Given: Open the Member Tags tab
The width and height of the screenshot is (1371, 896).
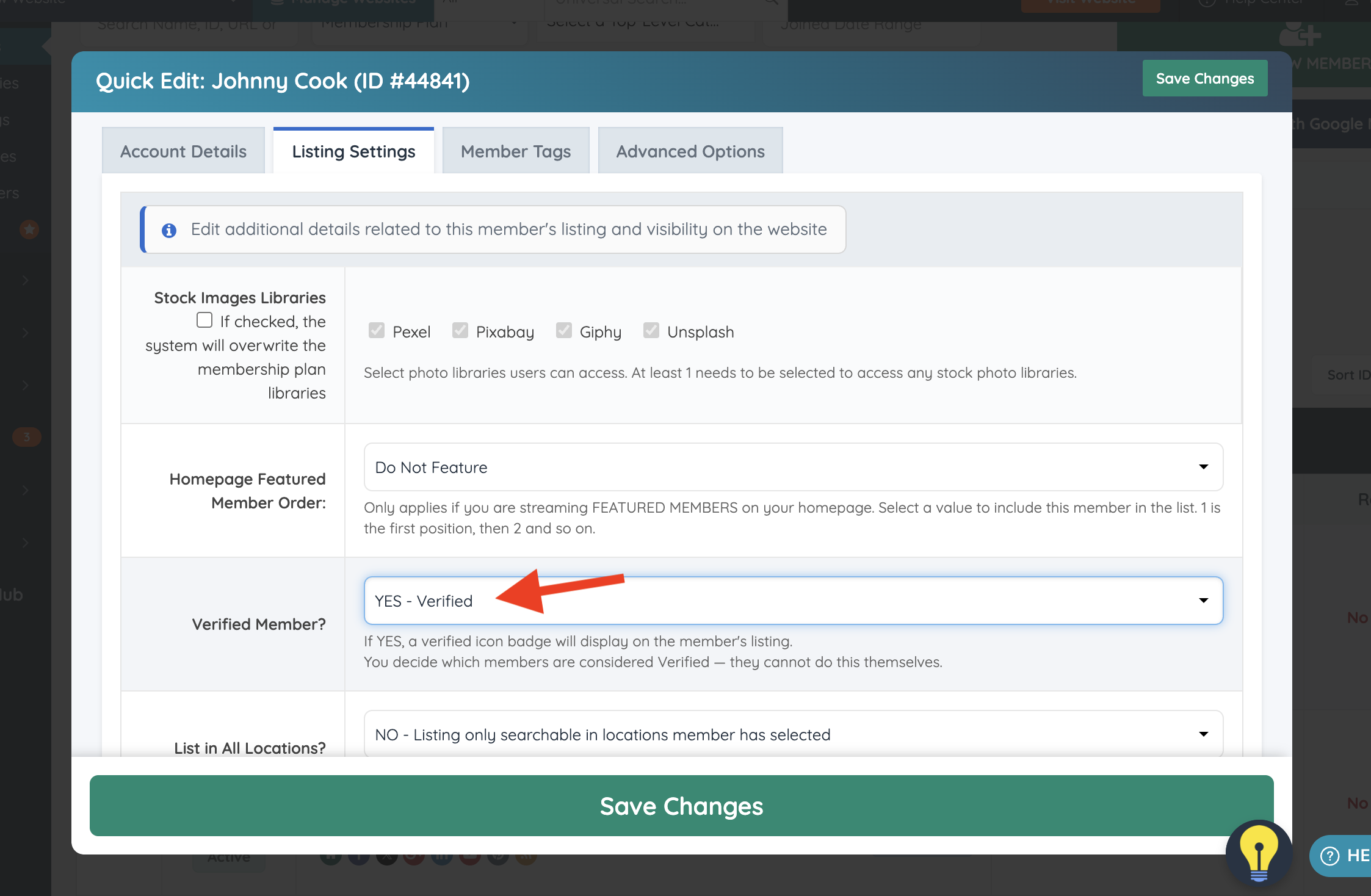Looking at the screenshot, I should click(515, 151).
